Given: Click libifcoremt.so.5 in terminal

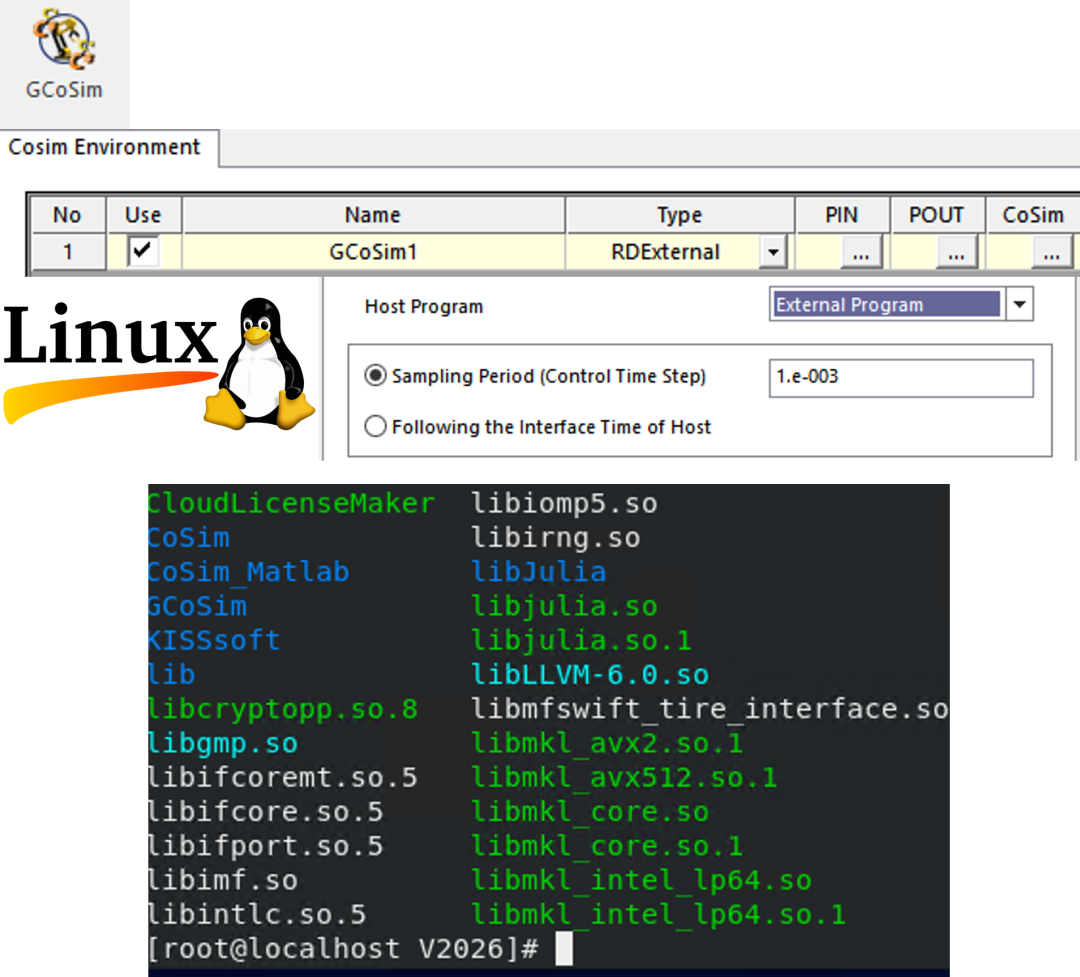Looking at the screenshot, I should click(283, 778).
